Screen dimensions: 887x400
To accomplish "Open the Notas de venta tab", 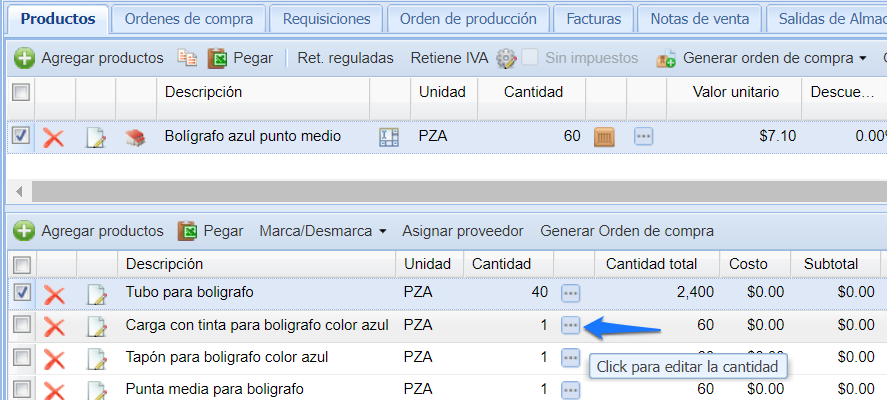I will point(700,19).
